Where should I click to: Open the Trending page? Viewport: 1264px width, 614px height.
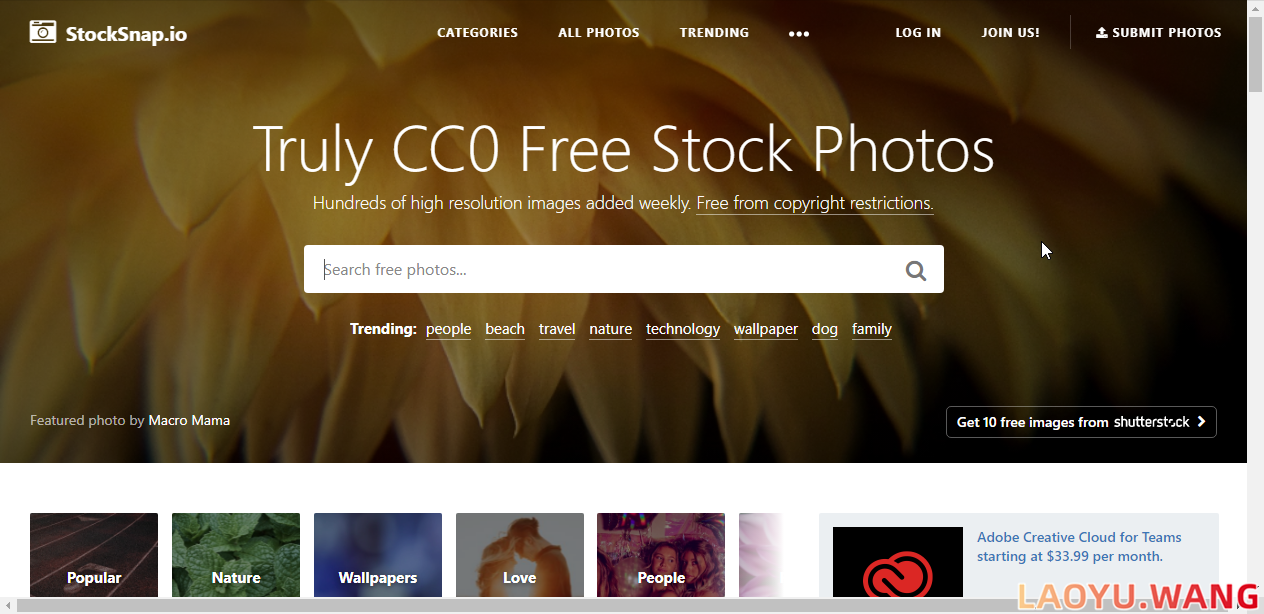(x=714, y=32)
